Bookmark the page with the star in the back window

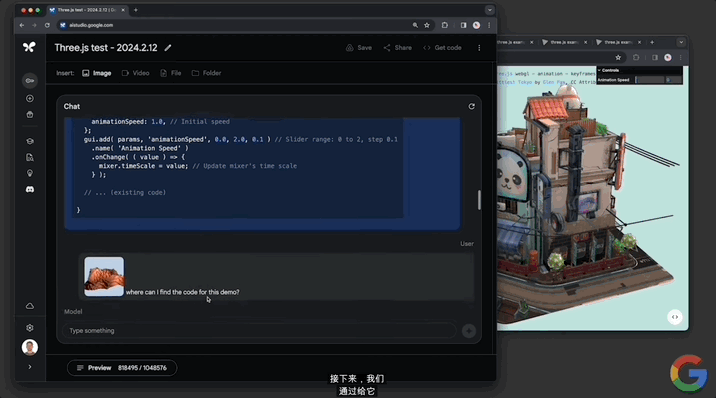pos(618,58)
